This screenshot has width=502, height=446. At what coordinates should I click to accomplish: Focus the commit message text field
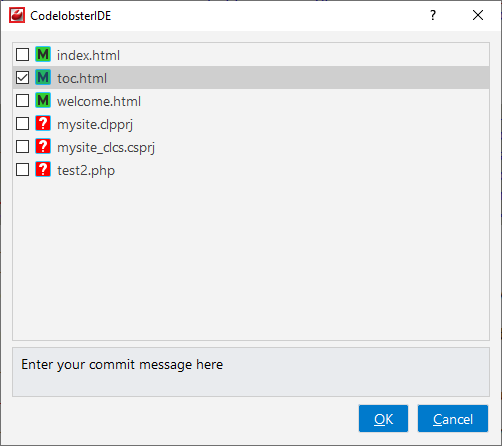251,372
